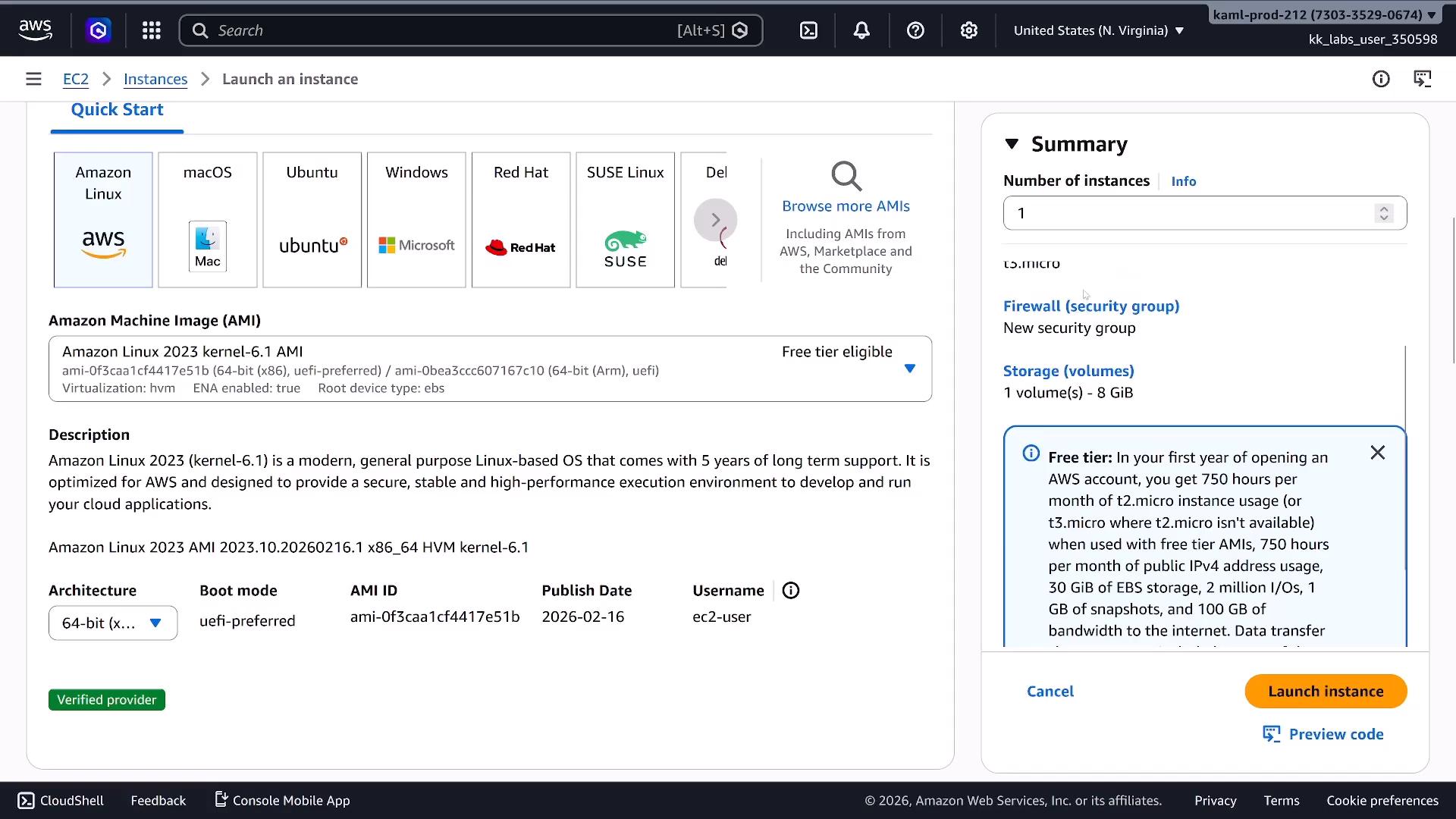This screenshot has width=1456, height=819.
Task: Open Storage (volumes) summary link
Action: (1068, 371)
